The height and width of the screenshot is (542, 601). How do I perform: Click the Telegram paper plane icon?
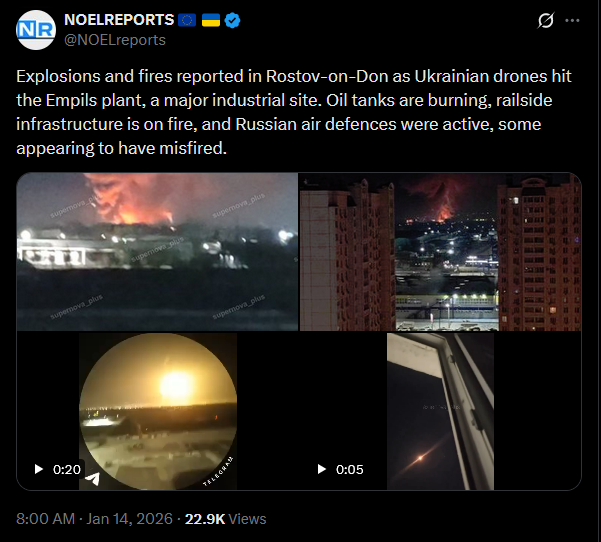92,479
